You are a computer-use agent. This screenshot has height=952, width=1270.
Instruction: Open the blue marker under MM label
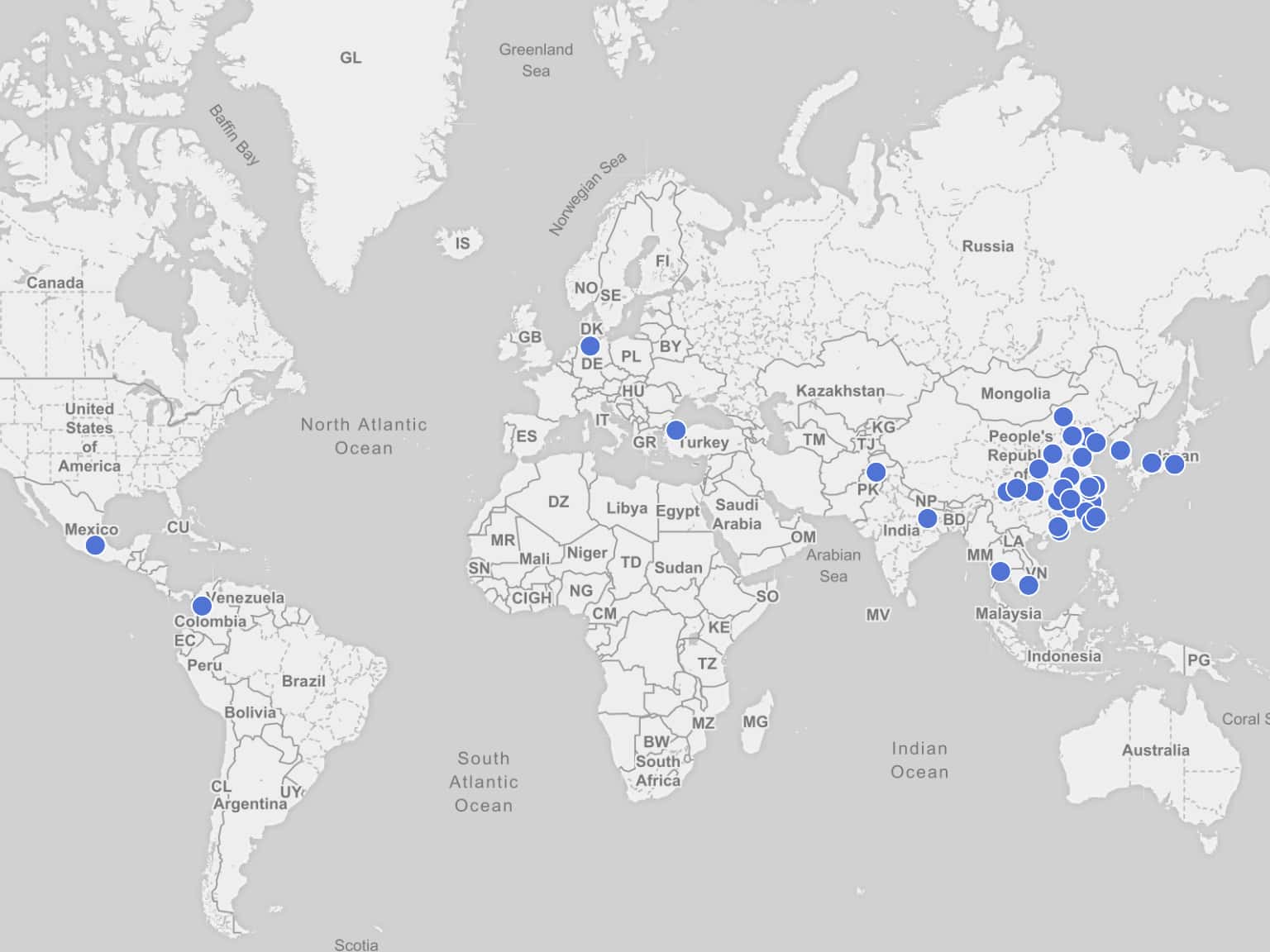(1000, 571)
